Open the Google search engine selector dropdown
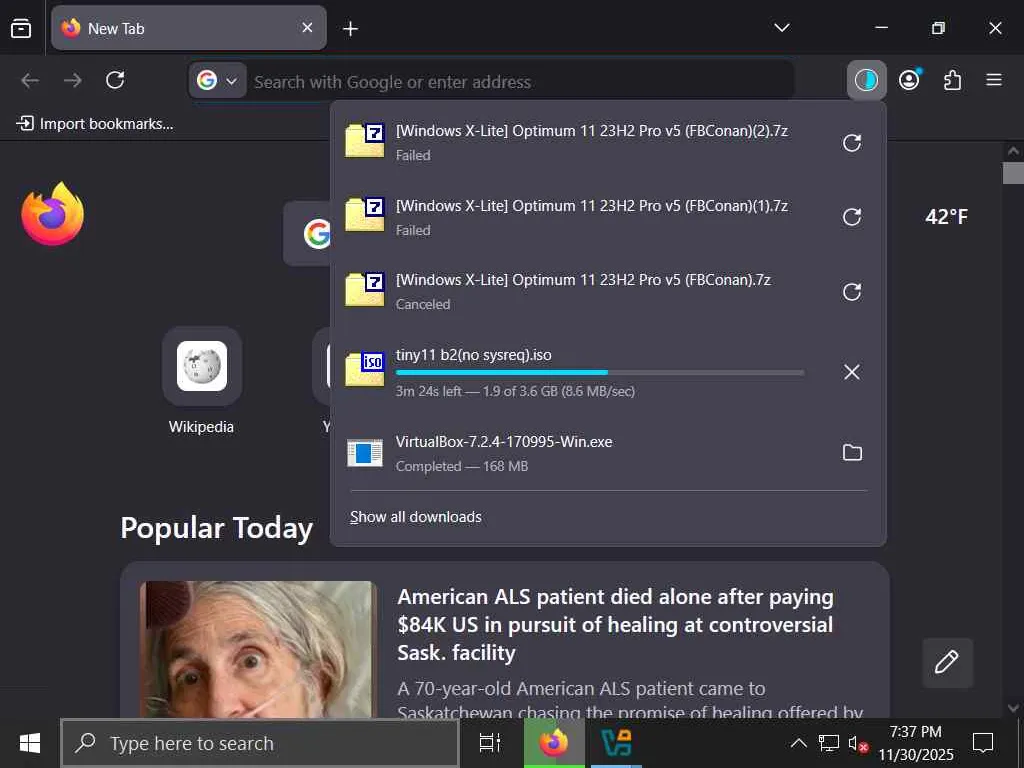The width and height of the screenshot is (1024, 768). pyautogui.click(x=217, y=81)
